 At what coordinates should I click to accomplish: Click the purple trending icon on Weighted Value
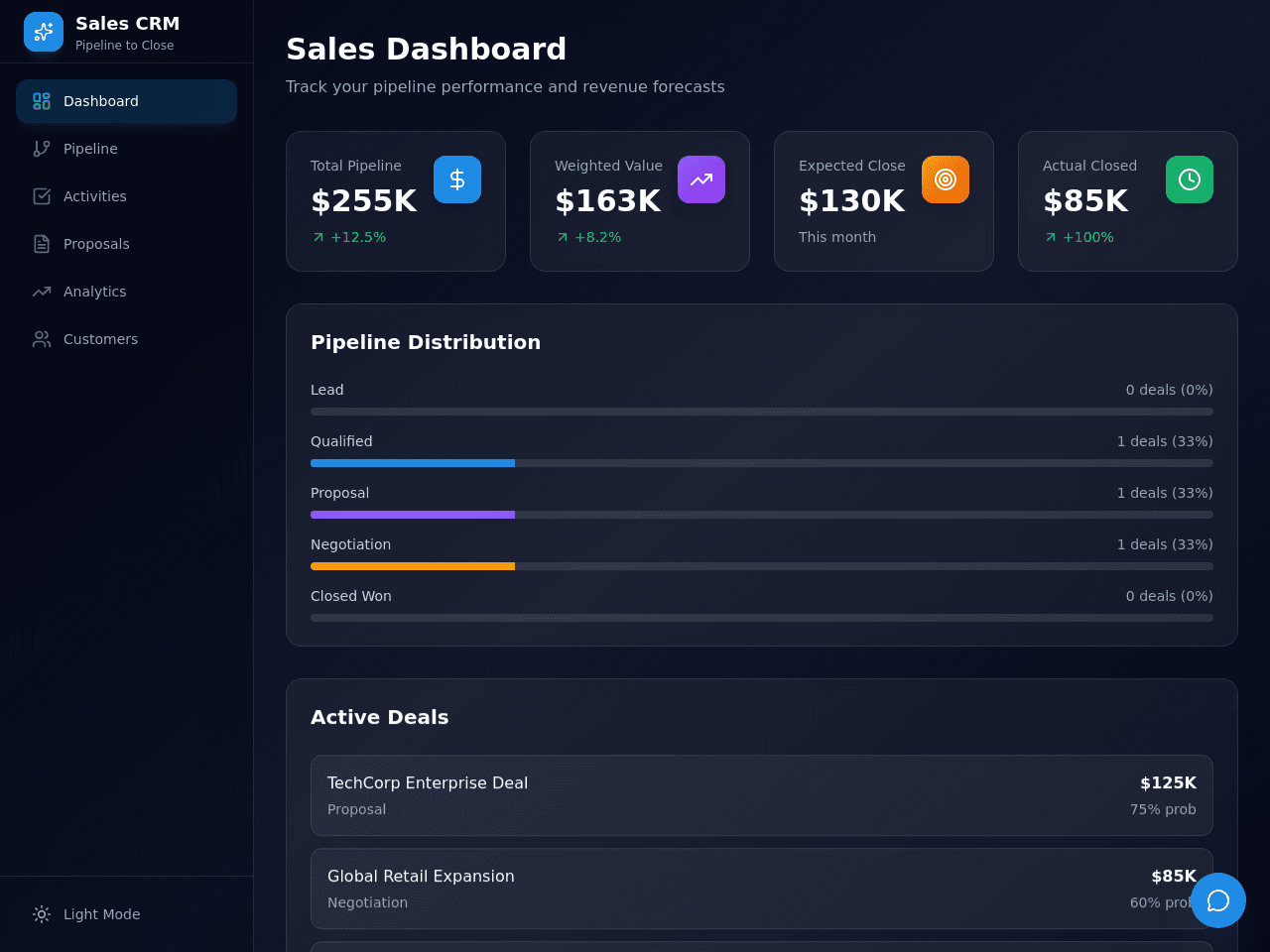click(x=701, y=179)
